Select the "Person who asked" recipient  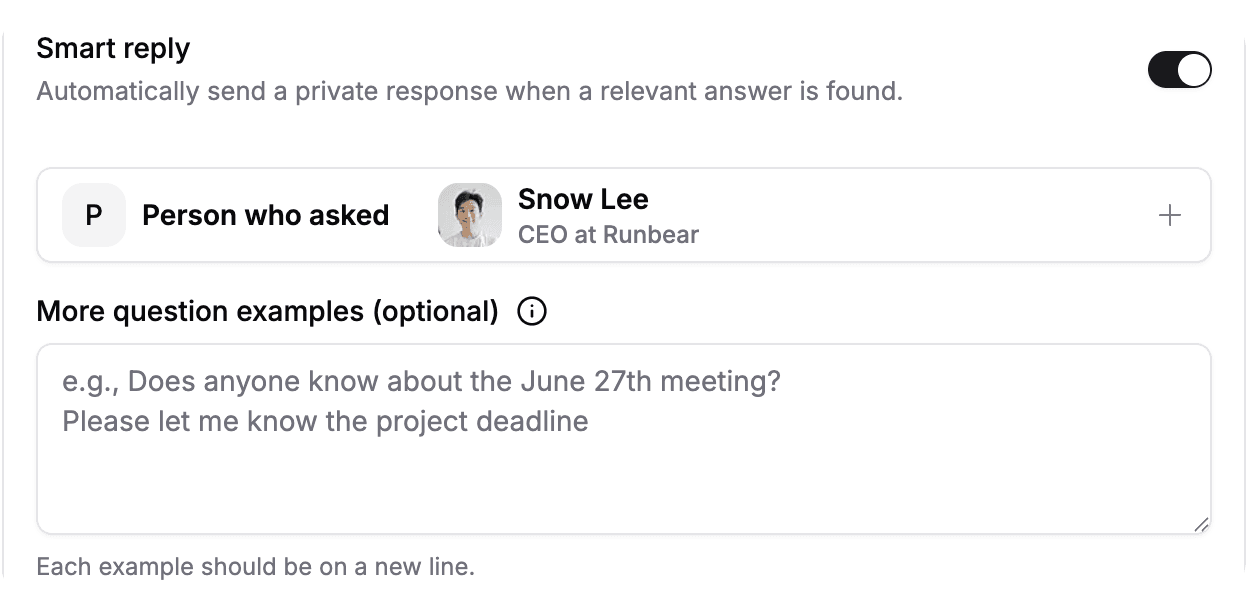point(265,215)
